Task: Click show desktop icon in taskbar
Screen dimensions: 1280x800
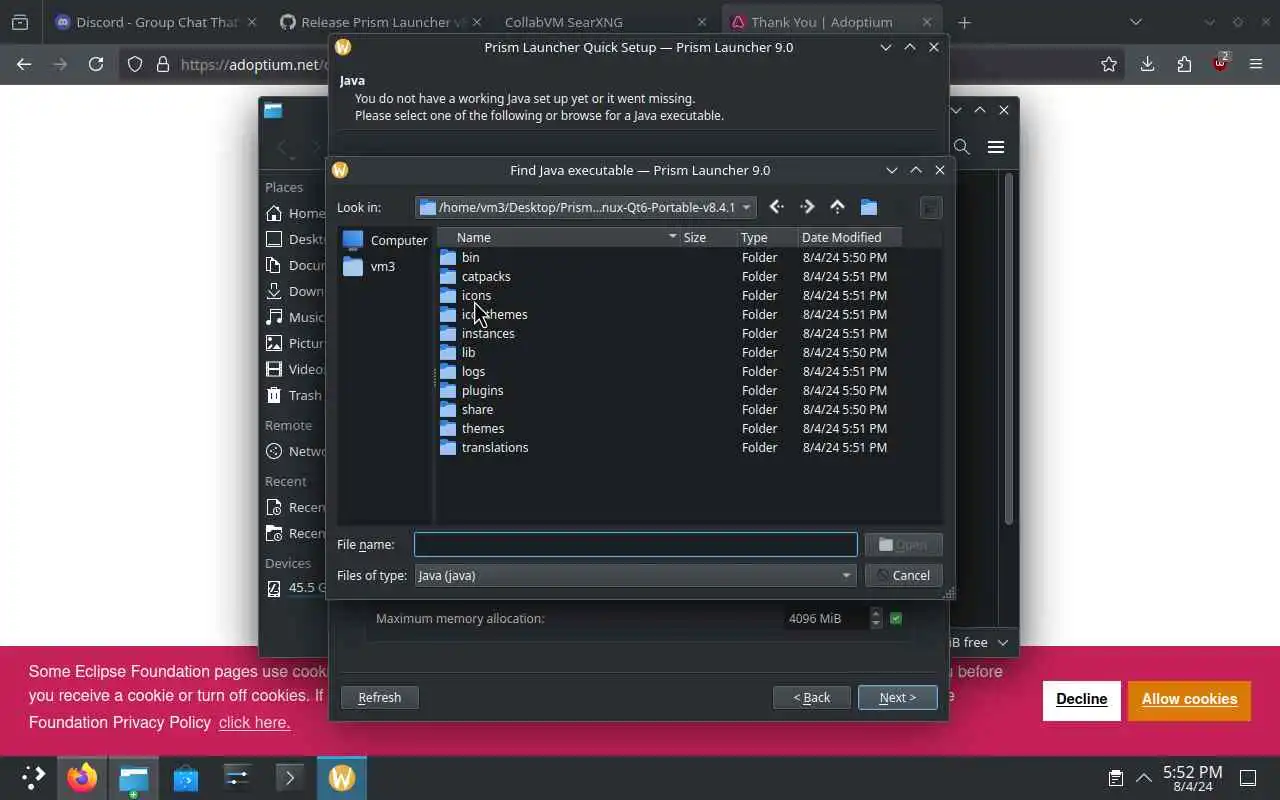Action: coord(1248,778)
